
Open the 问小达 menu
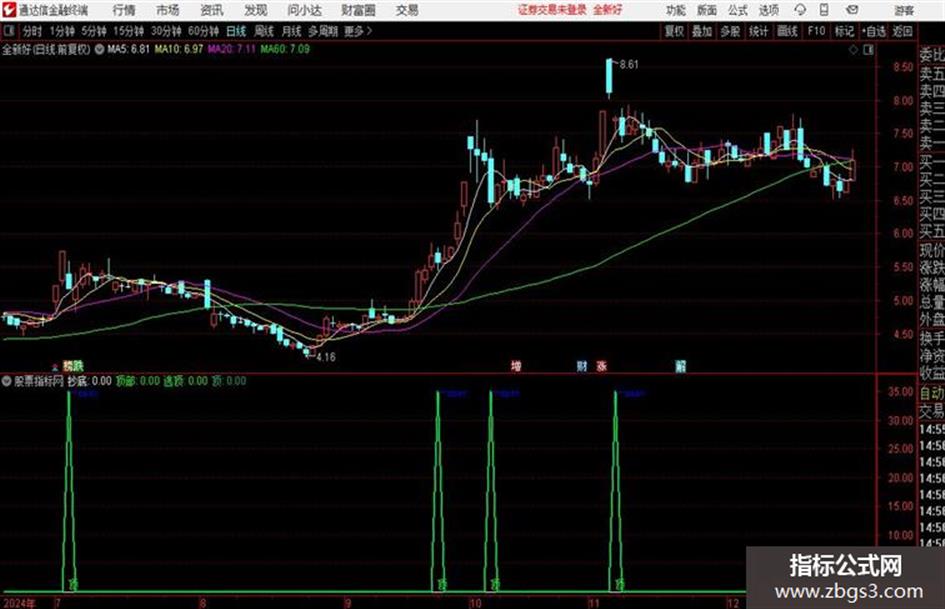(x=304, y=10)
